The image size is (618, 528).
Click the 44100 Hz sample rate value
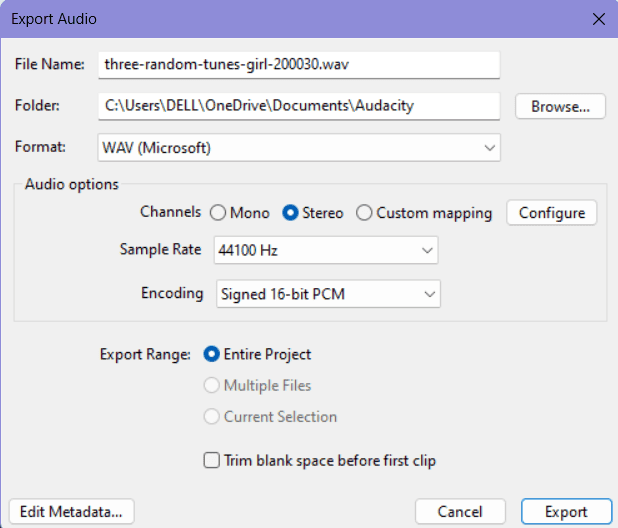248,251
